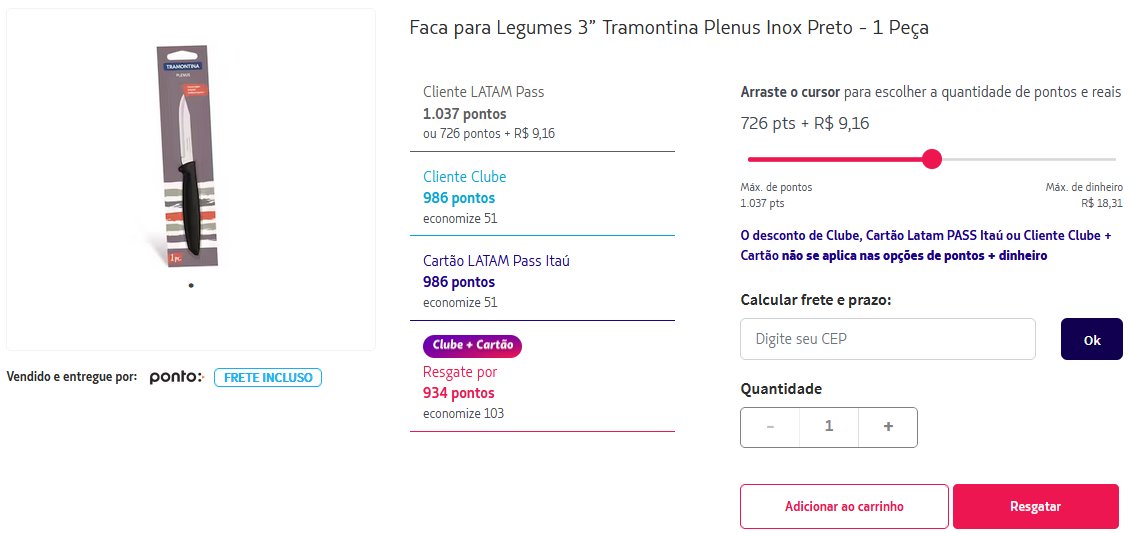Decrease quantity with the minus button
This screenshot has height=533, width=1130.
point(770,427)
